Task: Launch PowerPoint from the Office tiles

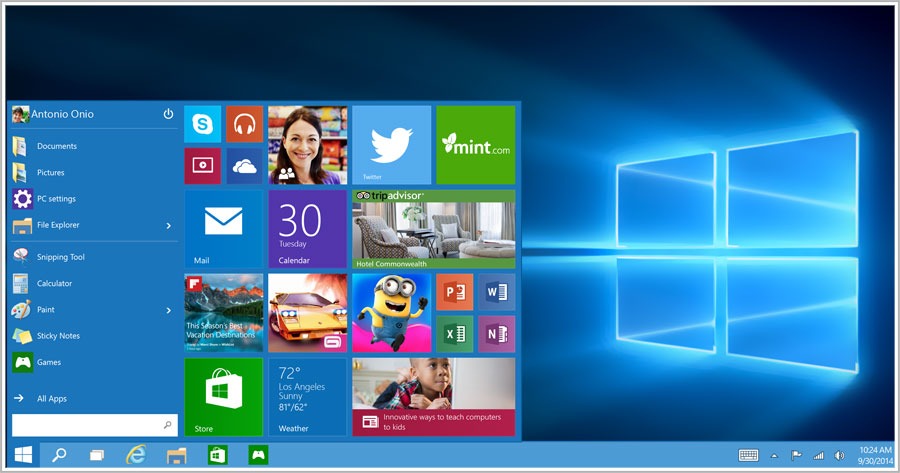Action: [x=454, y=292]
